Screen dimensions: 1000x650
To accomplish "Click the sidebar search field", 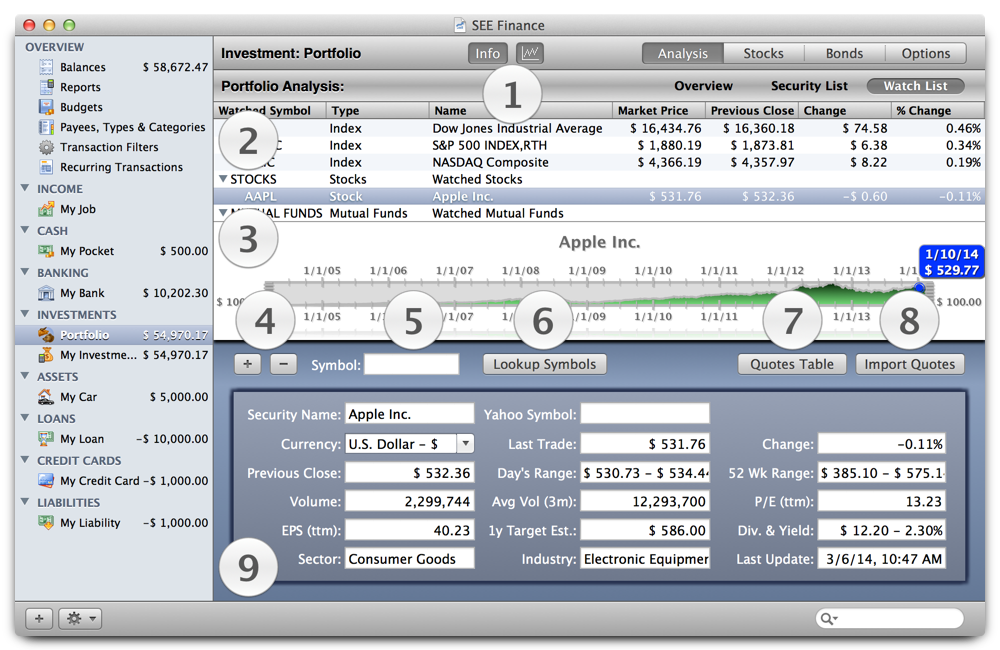I will (x=890, y=618).
